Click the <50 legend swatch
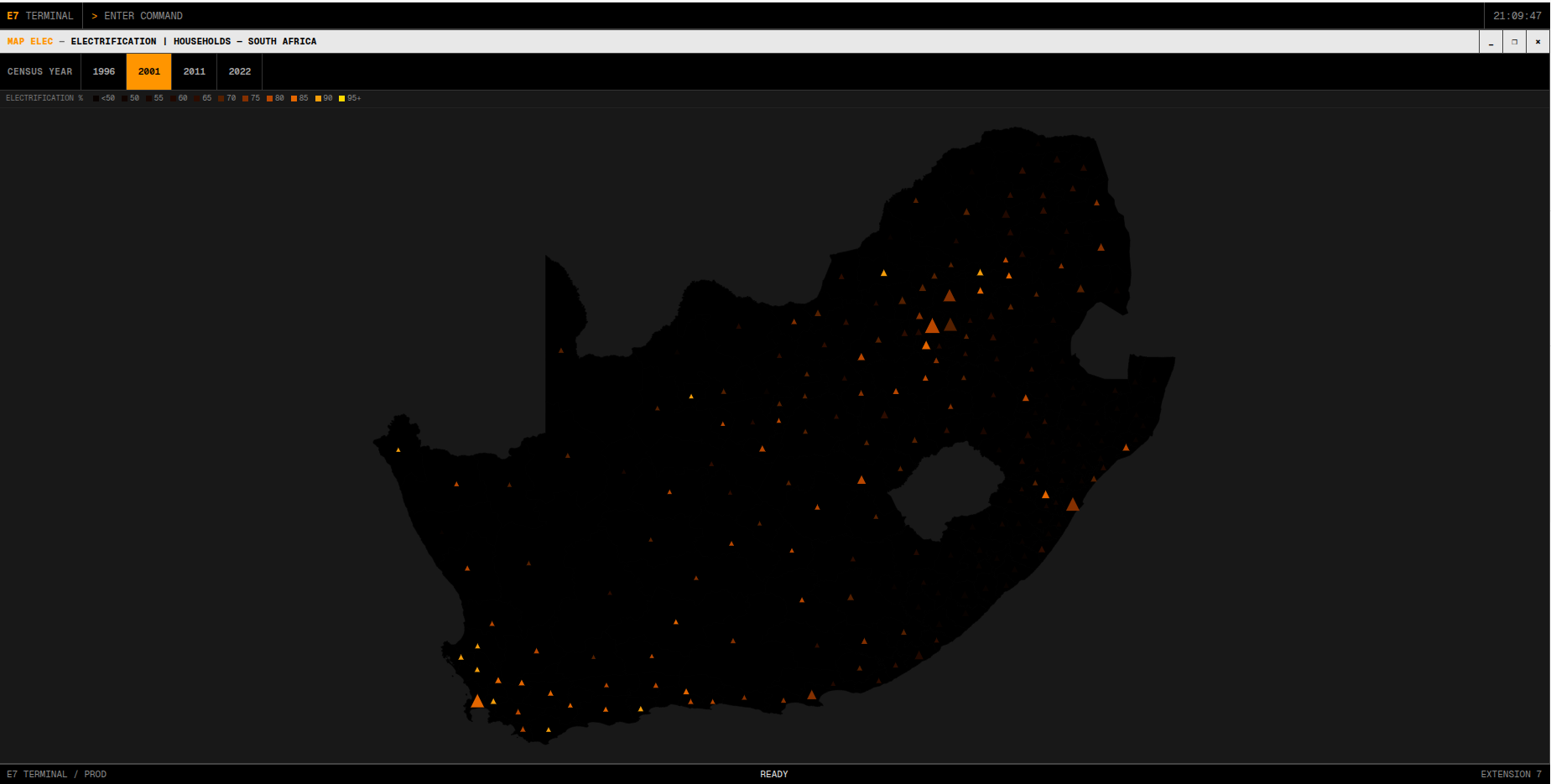This screenshot has height=784, width=1551. coord(96,99)
